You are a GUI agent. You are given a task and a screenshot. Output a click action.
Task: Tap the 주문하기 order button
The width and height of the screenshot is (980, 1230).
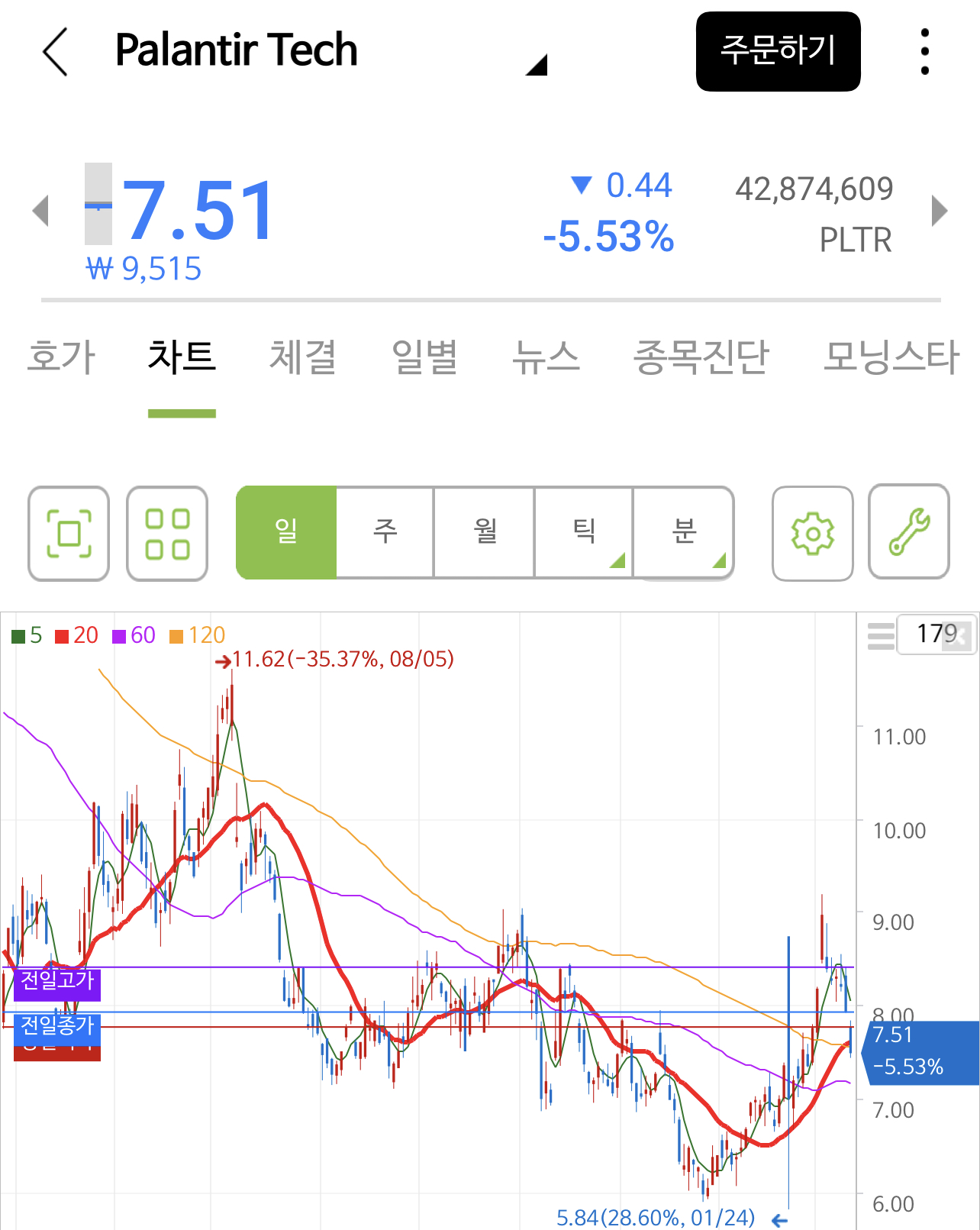778,51
